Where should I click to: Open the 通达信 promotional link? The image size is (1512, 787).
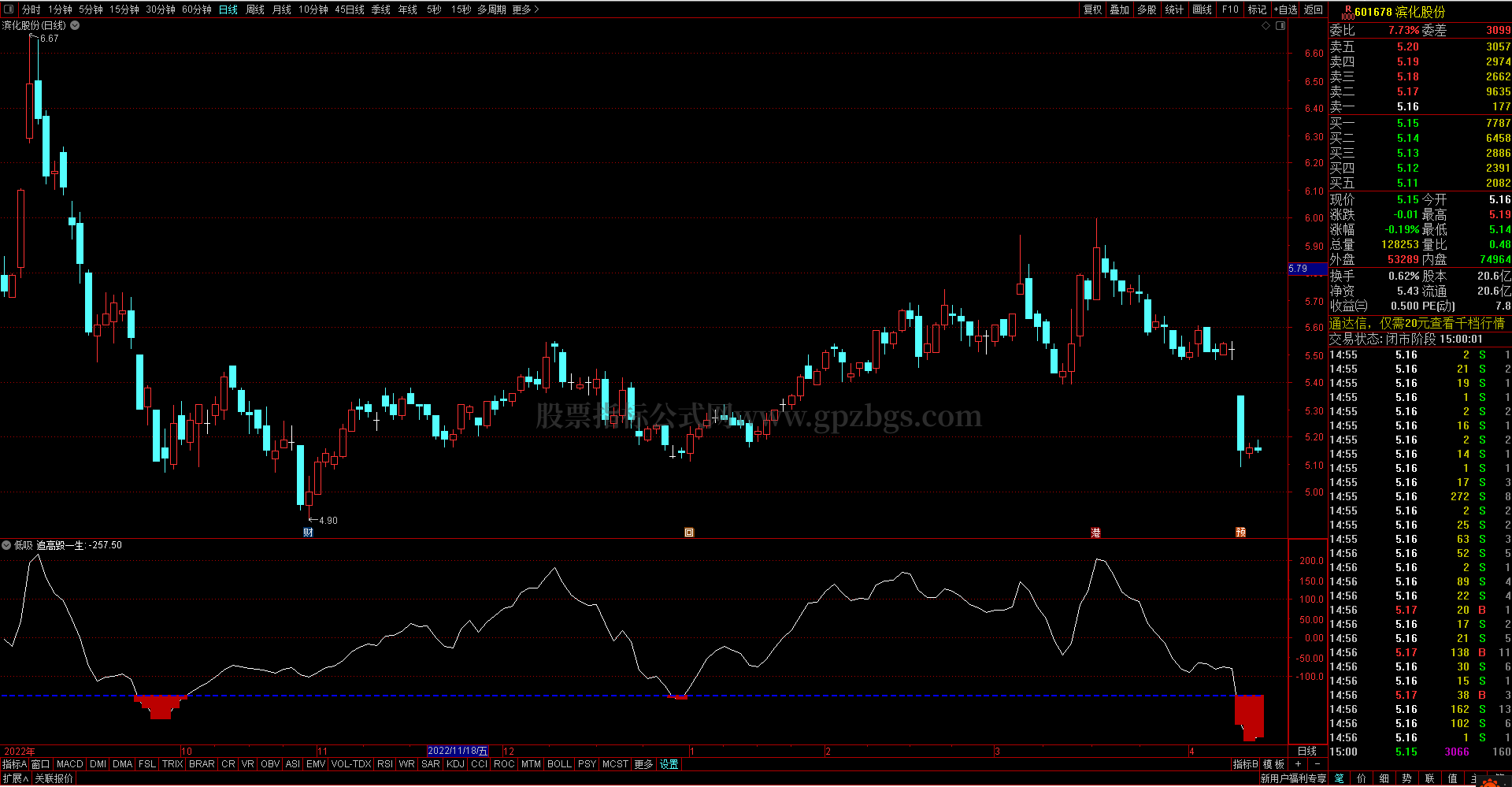tap(1416, 323)
